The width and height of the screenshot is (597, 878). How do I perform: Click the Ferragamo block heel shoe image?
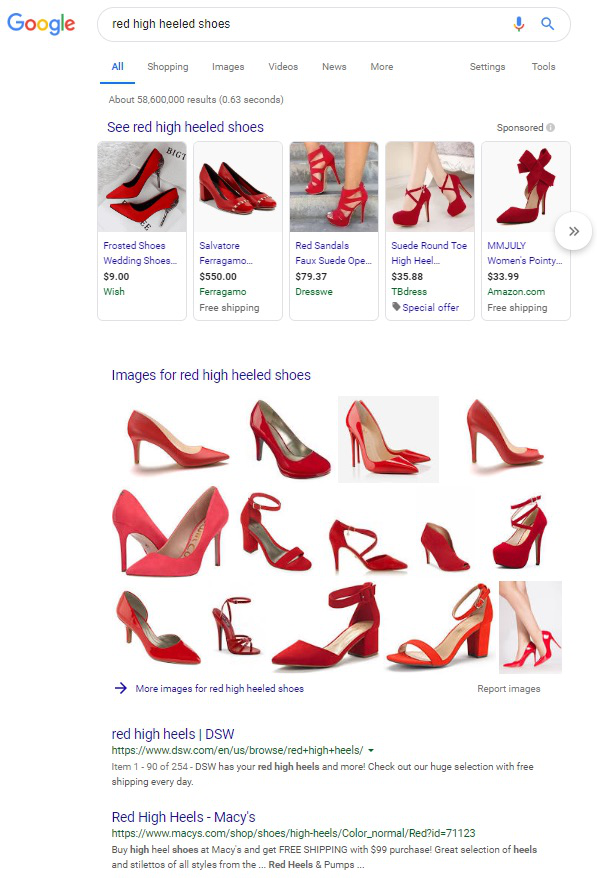237,187
